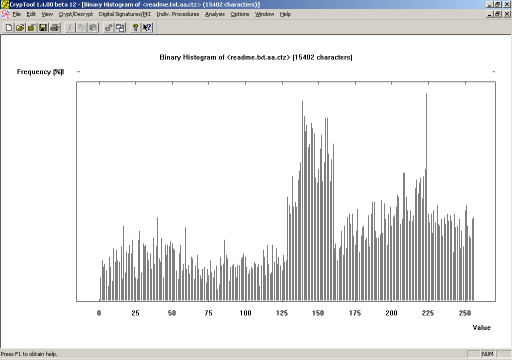
Task: Click the CrypTool document icon in menu bar
Action: point(6,14)
